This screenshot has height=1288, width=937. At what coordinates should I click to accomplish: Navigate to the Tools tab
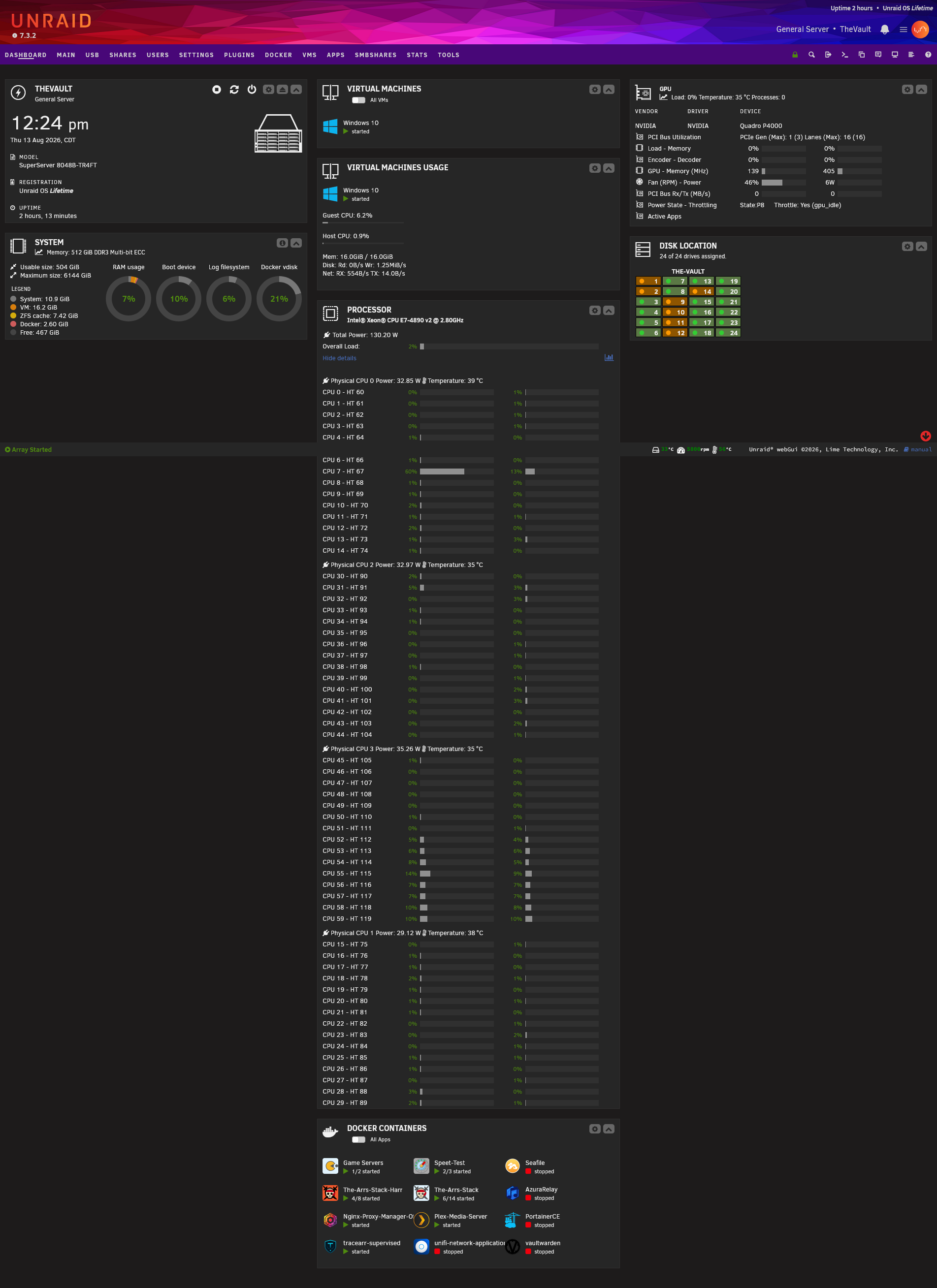[x=449, y=55]
